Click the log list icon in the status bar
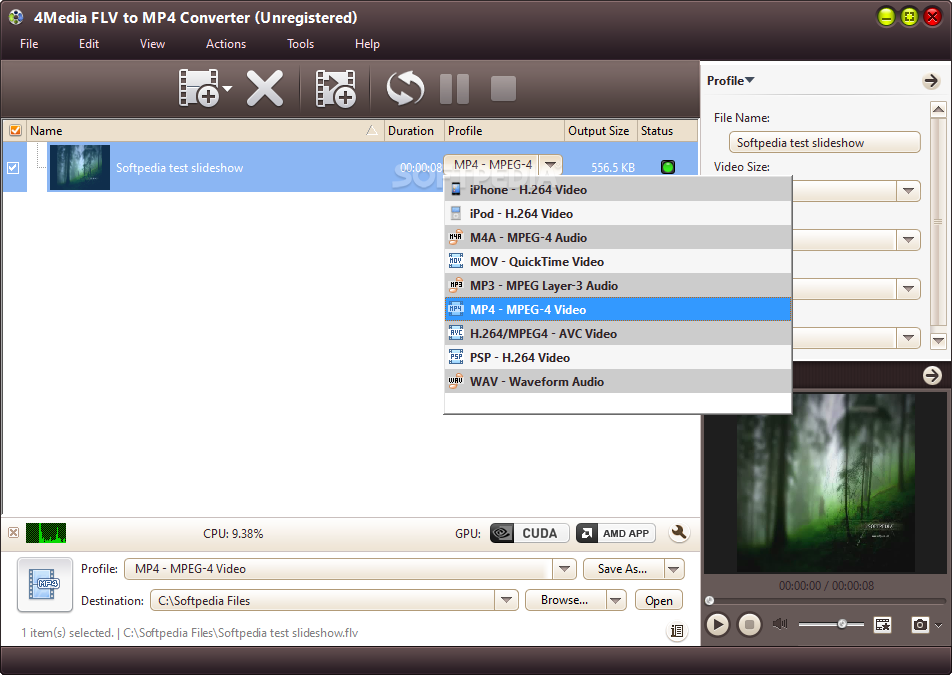The width and height of the screenshot is (952, 675). coord(677,631)
